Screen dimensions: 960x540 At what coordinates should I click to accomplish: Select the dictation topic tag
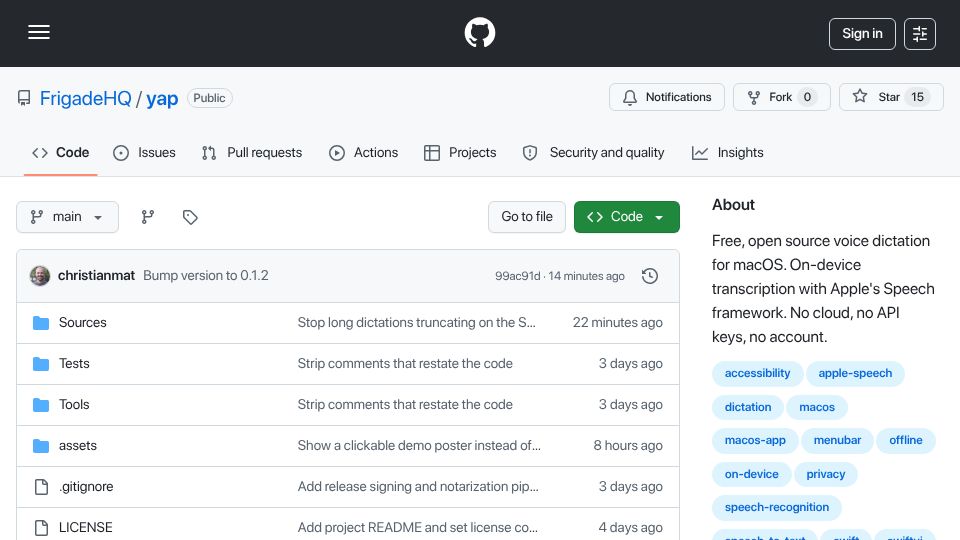click(x=748, y=407)
